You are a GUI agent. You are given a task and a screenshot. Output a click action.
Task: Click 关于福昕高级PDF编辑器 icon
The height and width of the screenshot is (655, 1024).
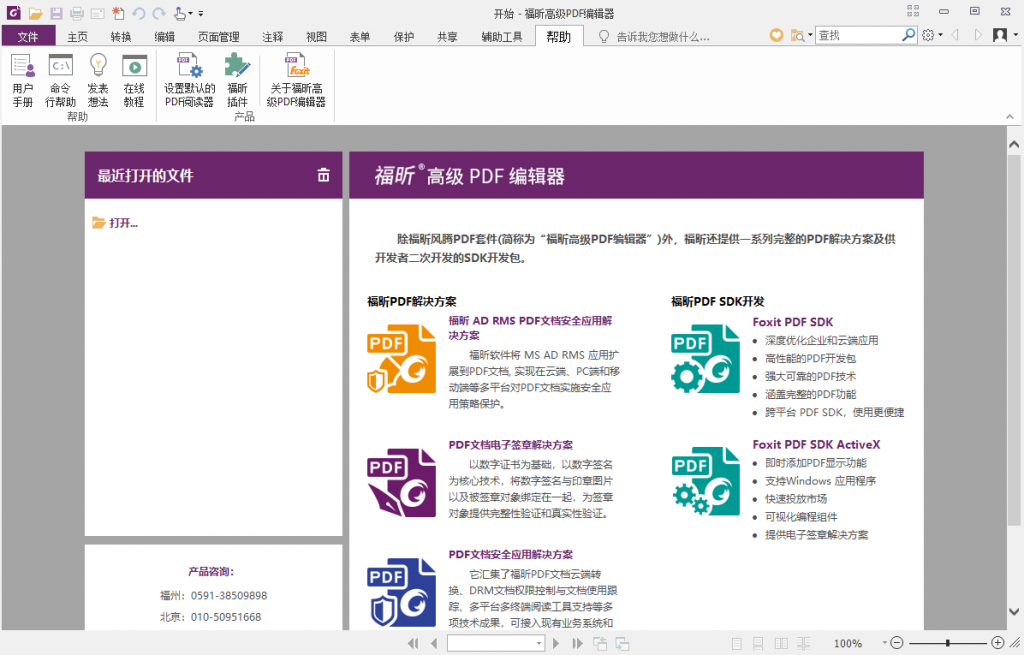[x=296, y=80]
